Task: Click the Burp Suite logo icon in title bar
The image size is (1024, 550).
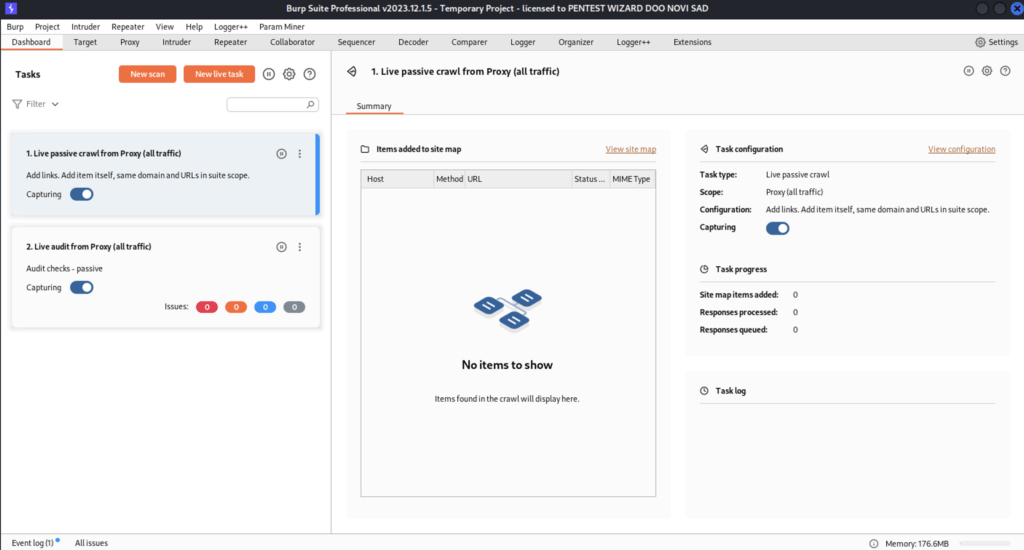Action: pyautogui.click(x=10, y=8)
